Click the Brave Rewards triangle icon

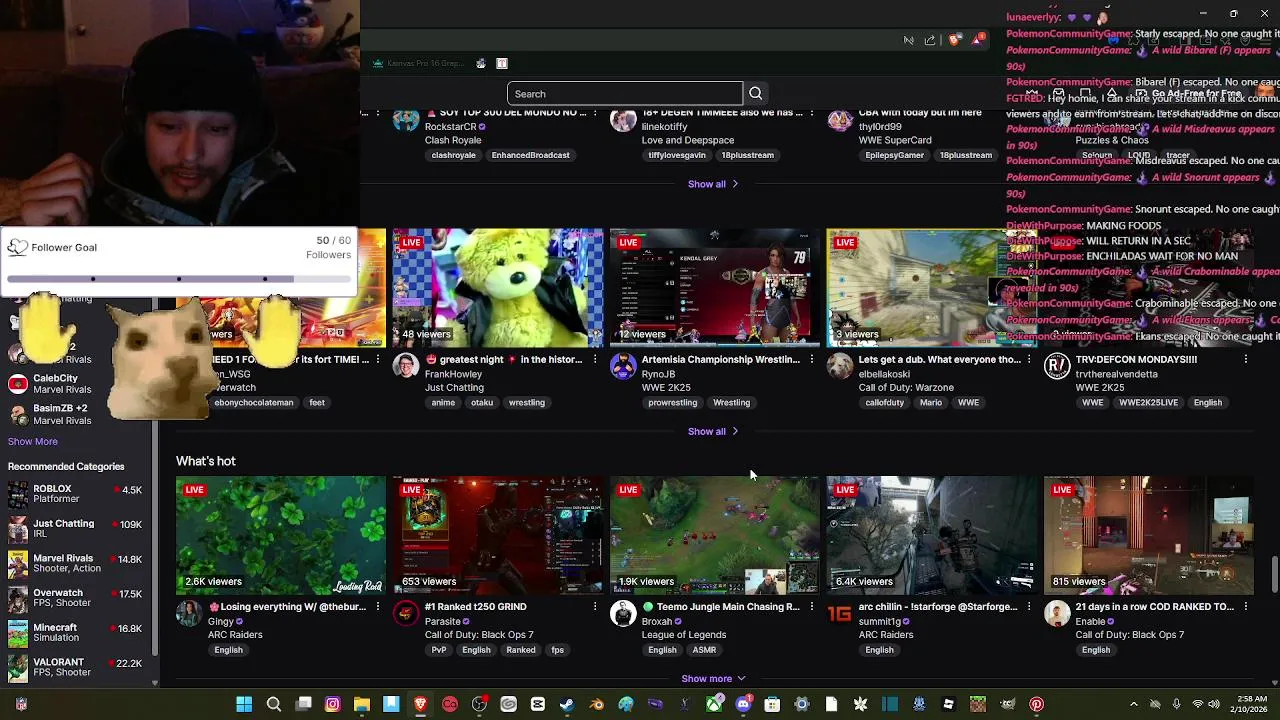[x=978, y=40]
